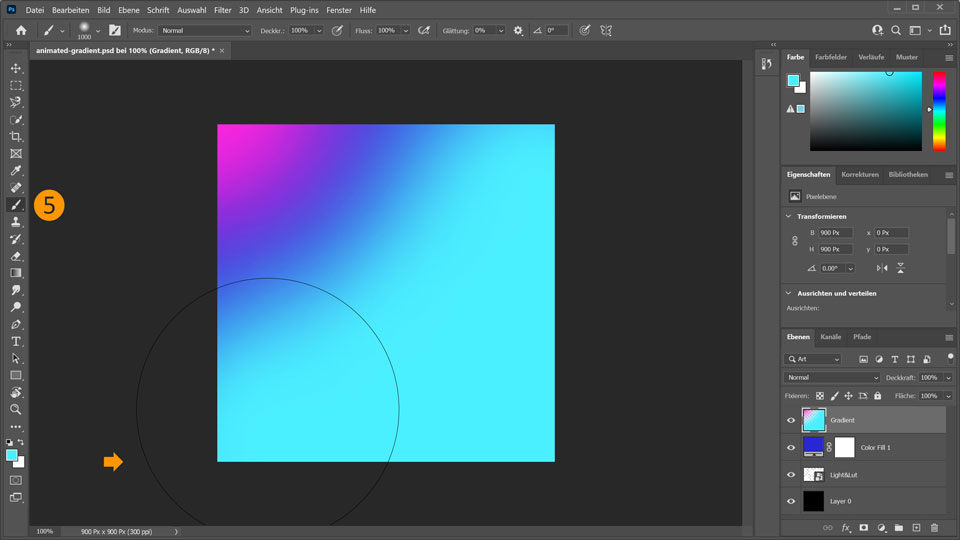The image size is (960, 540).
Task: Delete layer using the trash icon
Action: 934,527
